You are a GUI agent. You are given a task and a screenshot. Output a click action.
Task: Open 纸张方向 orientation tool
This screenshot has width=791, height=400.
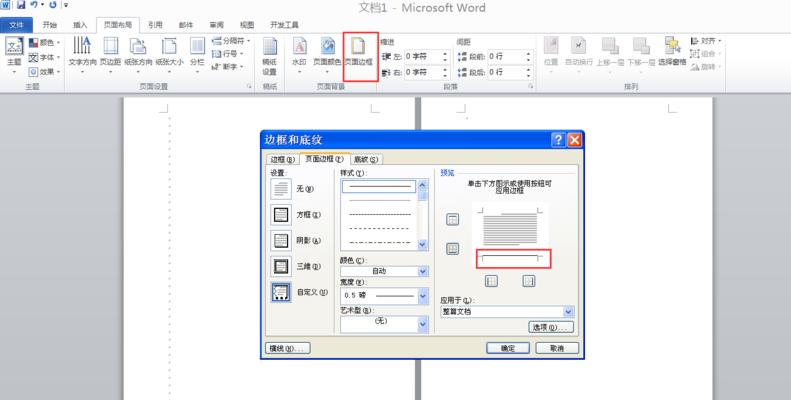pyautogui.click(x=138, y=56)
